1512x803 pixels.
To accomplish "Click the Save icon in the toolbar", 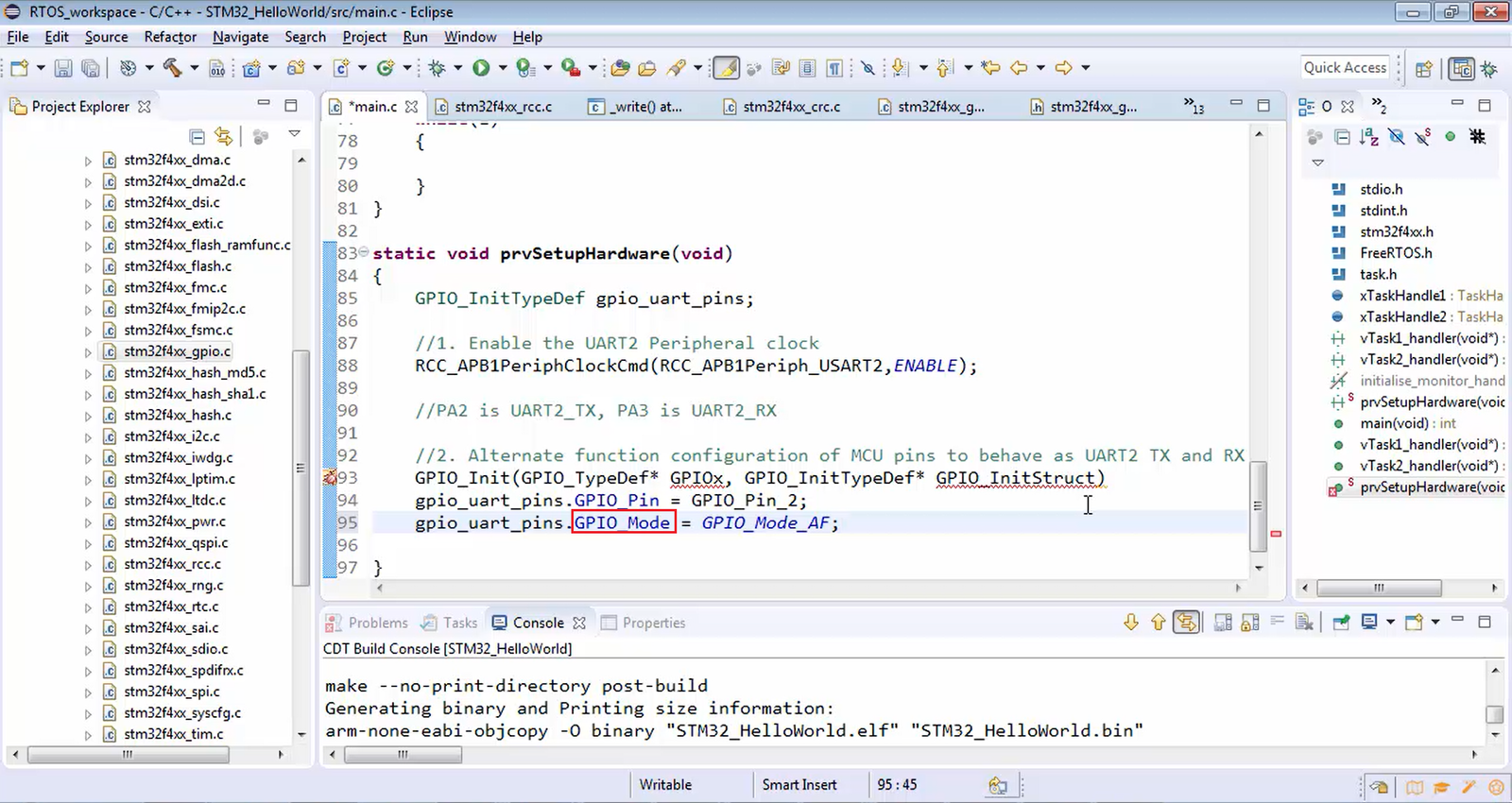I will tap(63, 68).
